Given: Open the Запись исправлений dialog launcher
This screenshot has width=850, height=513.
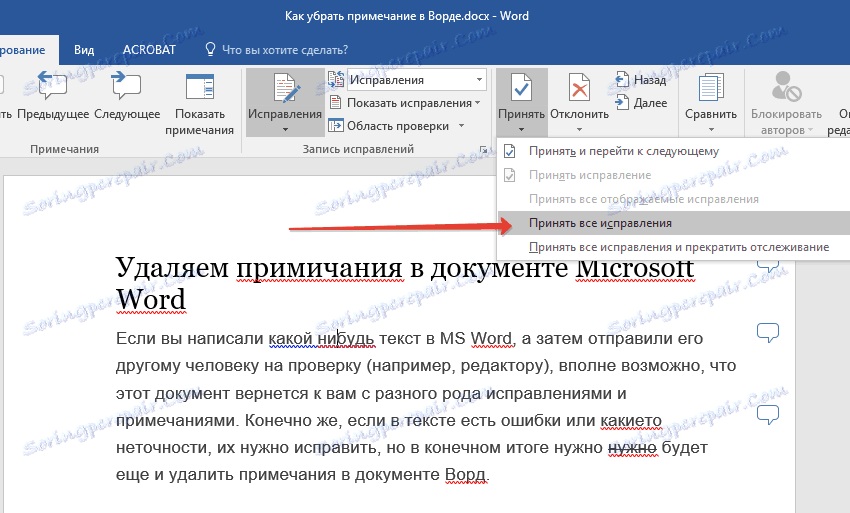Looking at the screenshot, I should pyautogui.click(x=482, y=149).
